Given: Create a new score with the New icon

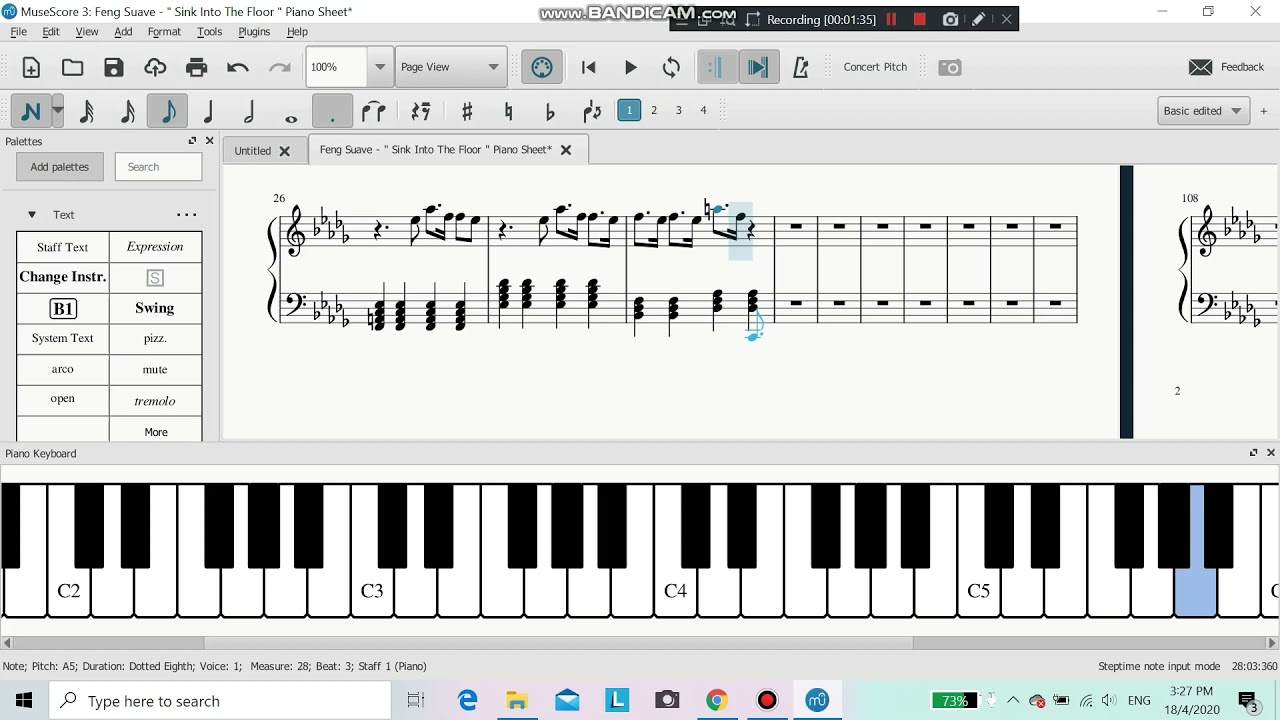Looking at the screenshot, I should click(31, 68).
